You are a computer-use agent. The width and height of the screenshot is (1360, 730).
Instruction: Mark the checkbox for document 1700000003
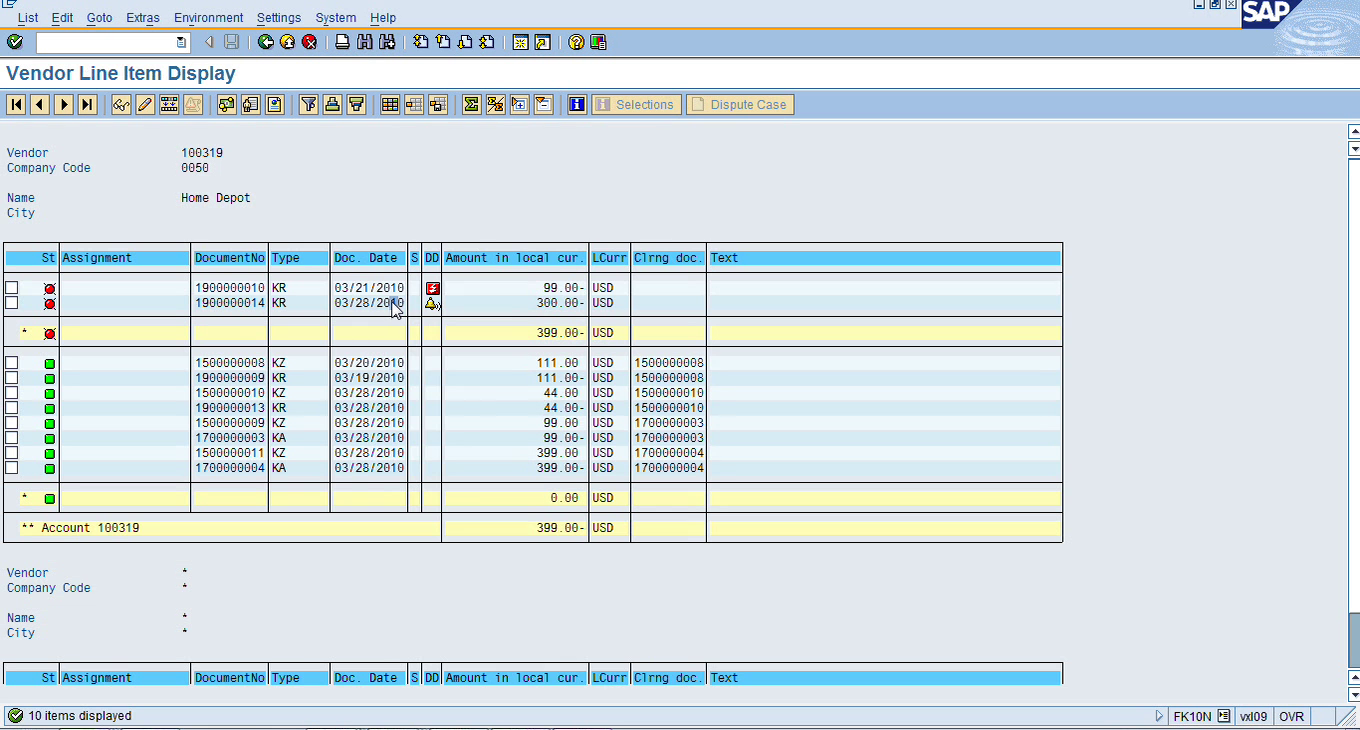12,438
